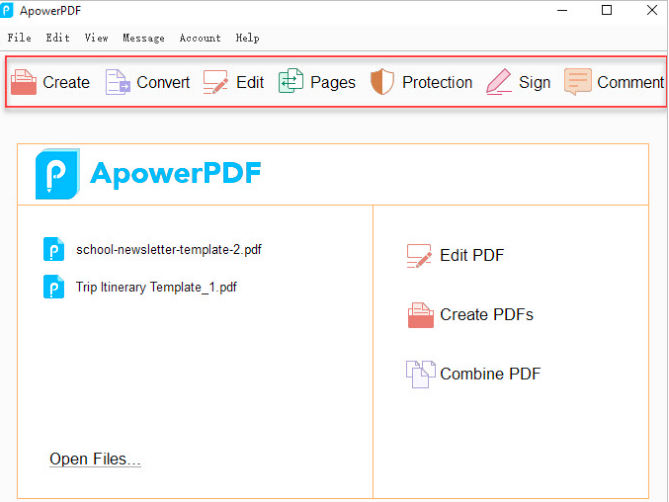
Task: Click the Edit PDF text link
Action: tap(472, 255)
